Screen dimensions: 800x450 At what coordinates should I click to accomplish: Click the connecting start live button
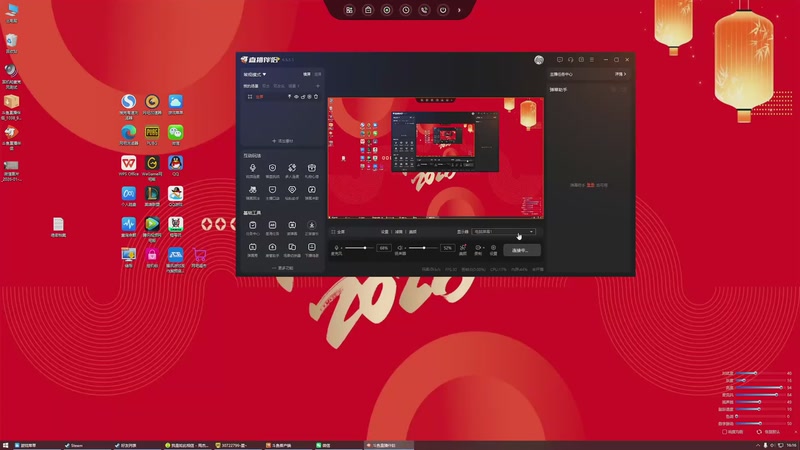522,250
